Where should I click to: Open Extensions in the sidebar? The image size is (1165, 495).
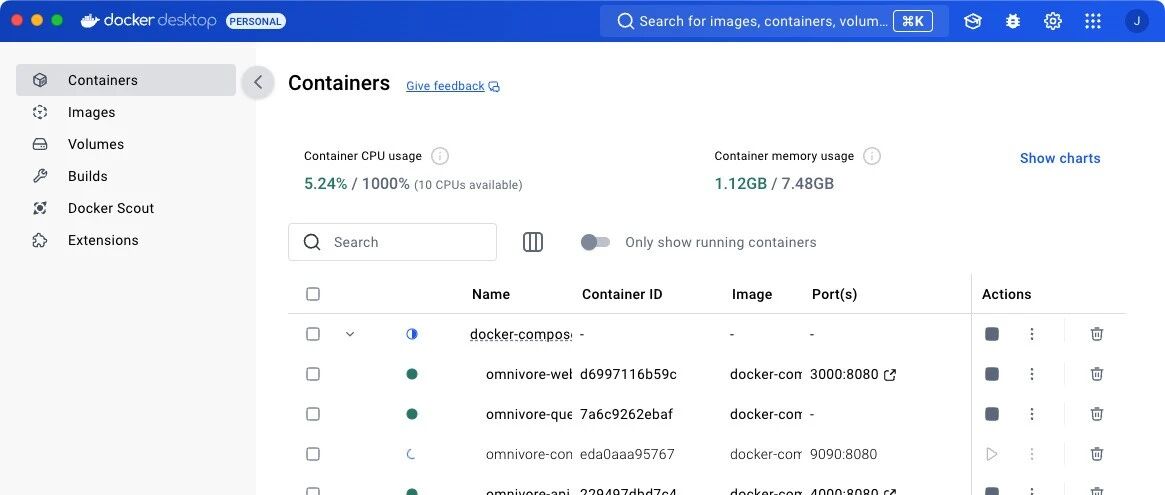(126, 240)
